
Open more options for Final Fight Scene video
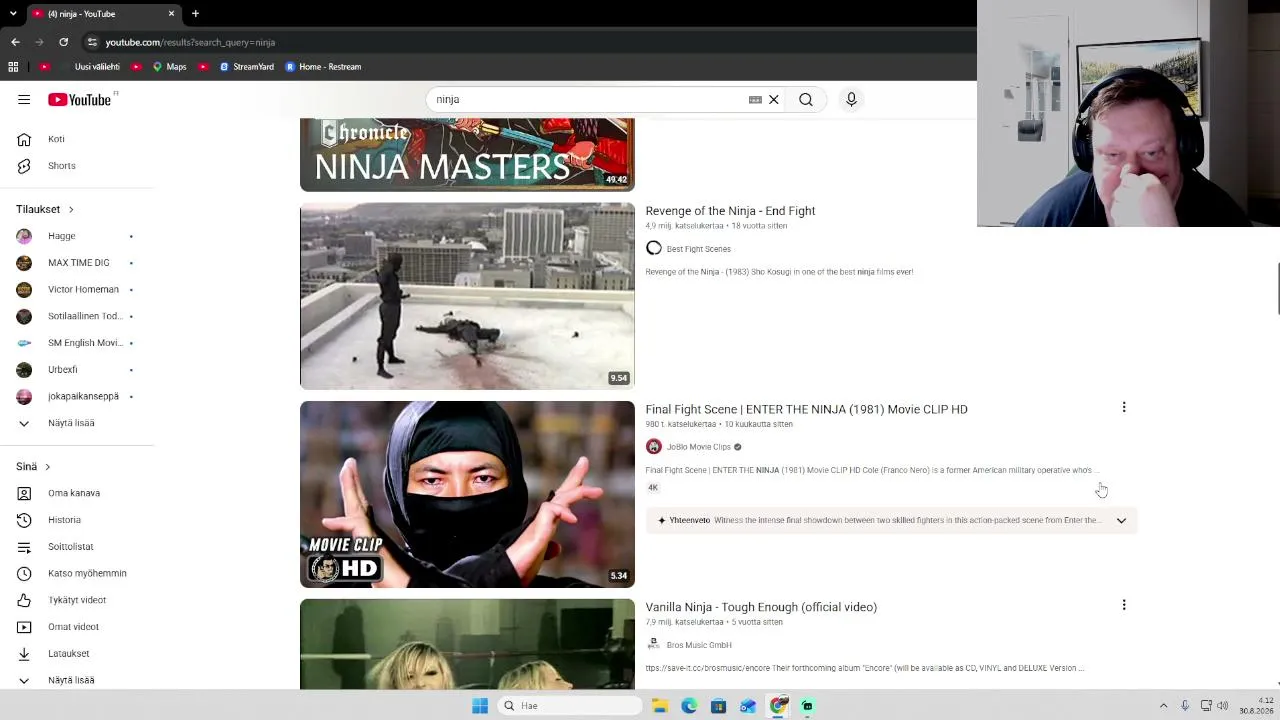[1124, 407]
